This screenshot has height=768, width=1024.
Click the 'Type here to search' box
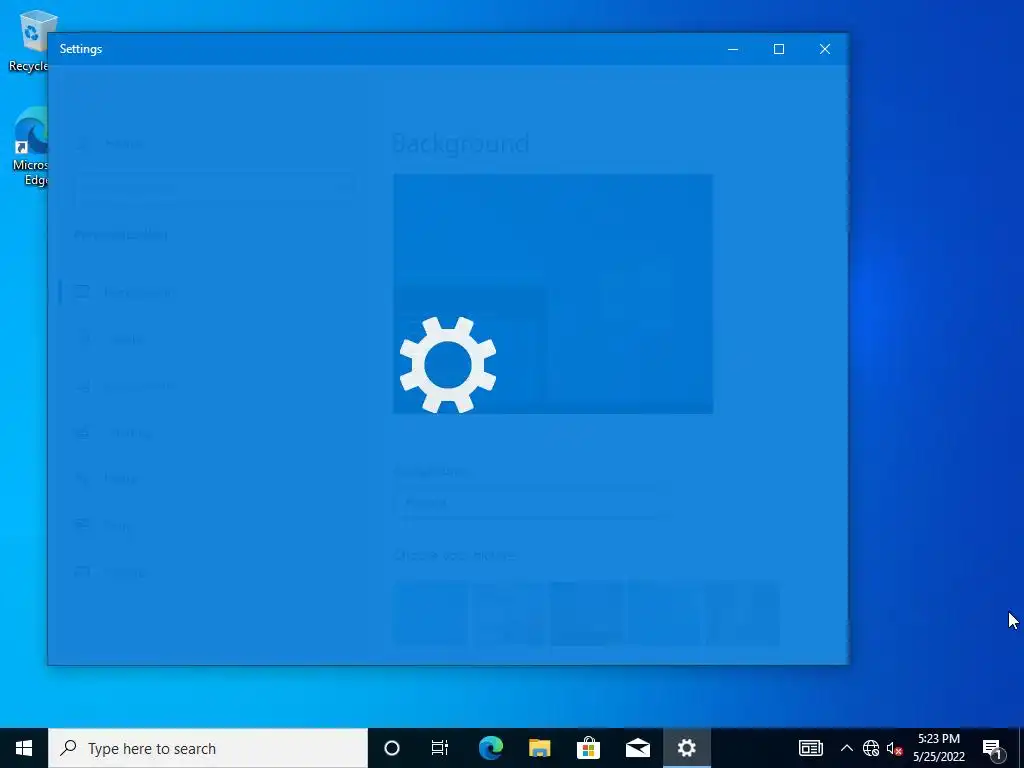tap(208, 748)
